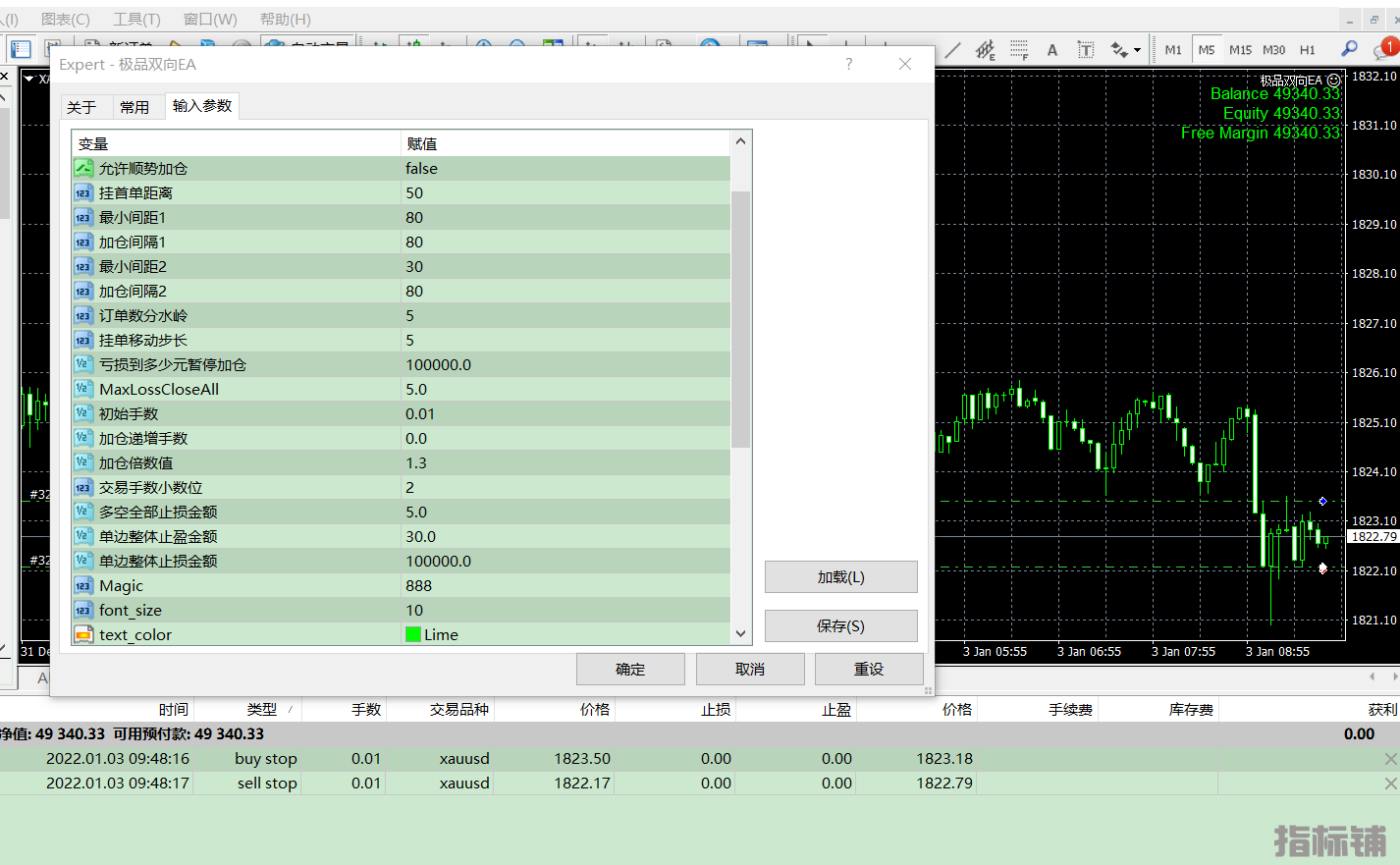The width and height of the screenshot is (1400, 865).
Task: Switch chart to M30 timeframe
Action: click(1273, 50)
